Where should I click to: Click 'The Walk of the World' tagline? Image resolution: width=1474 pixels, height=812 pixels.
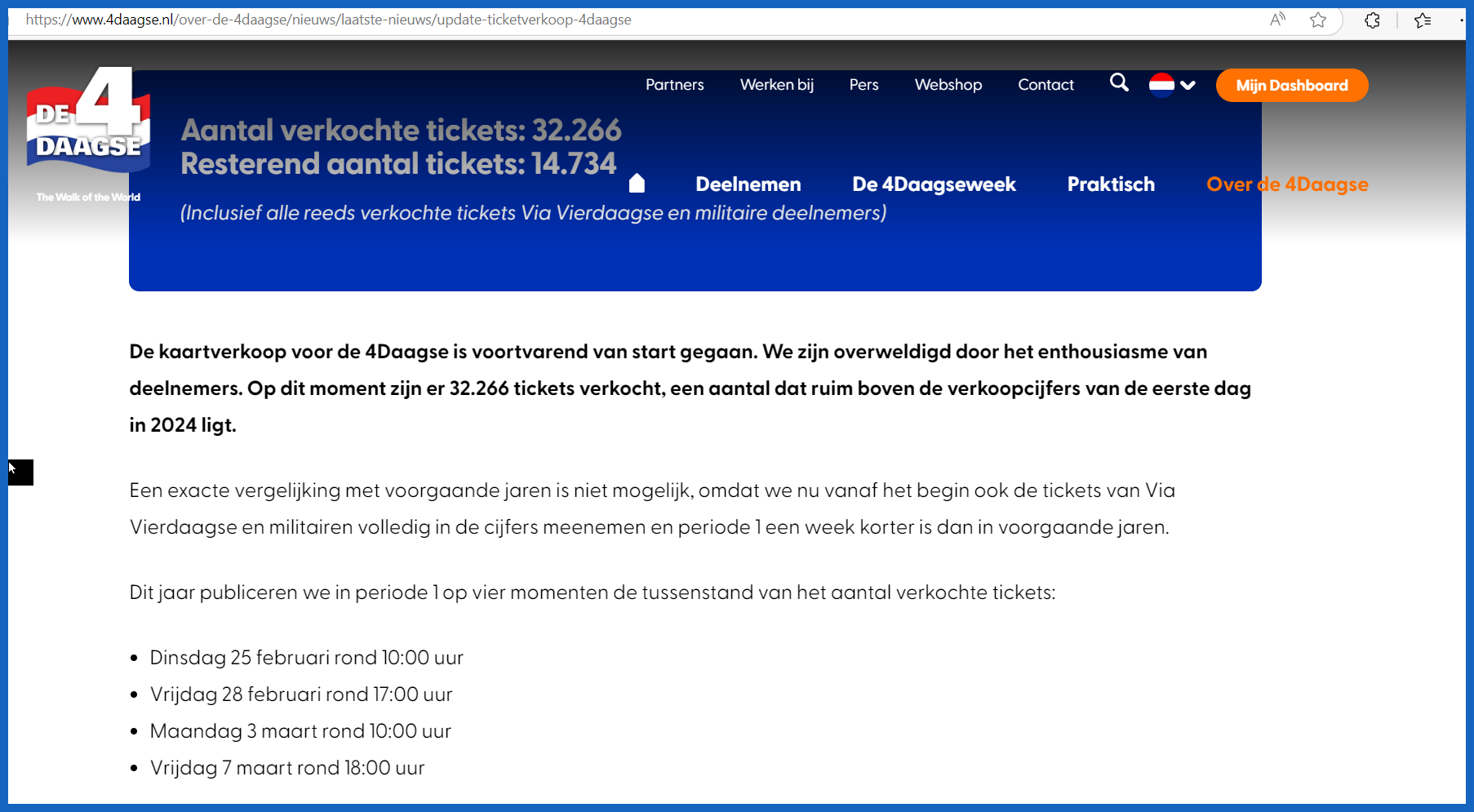pos(88,197)
